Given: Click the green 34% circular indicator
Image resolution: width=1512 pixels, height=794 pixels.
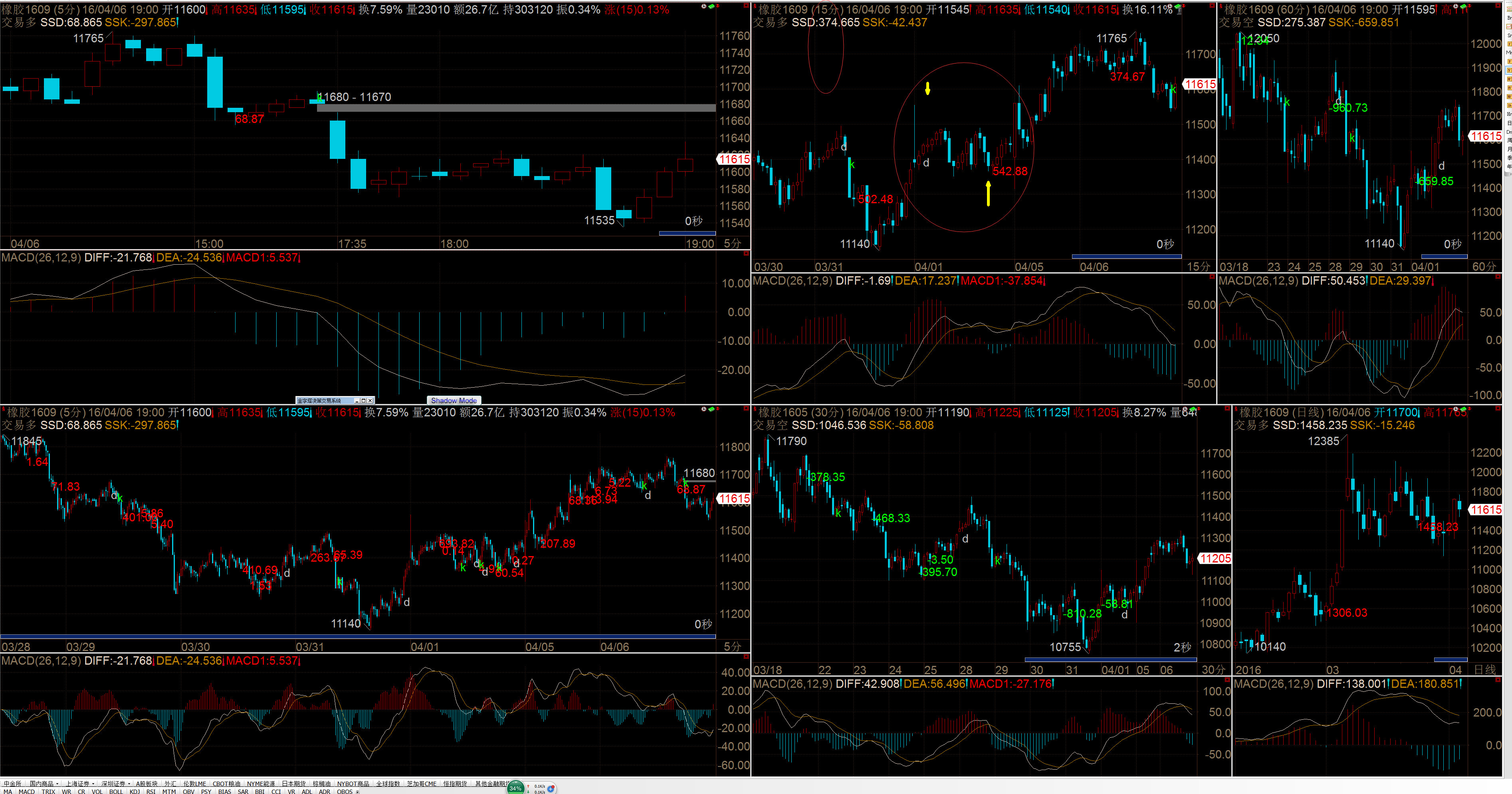Looking at the screenshot, I should point(515,788).
